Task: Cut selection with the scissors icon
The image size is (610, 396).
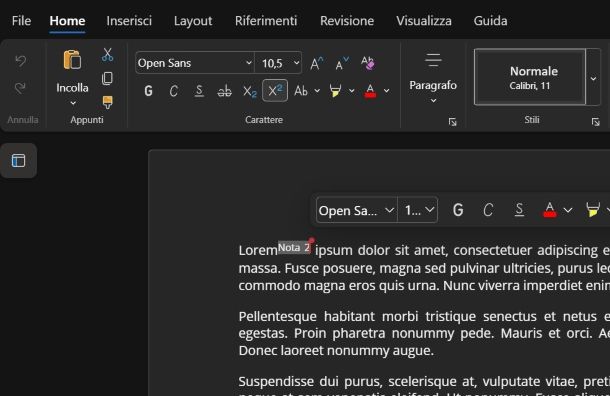Action: pyautogui.click(x=107, y=54)
